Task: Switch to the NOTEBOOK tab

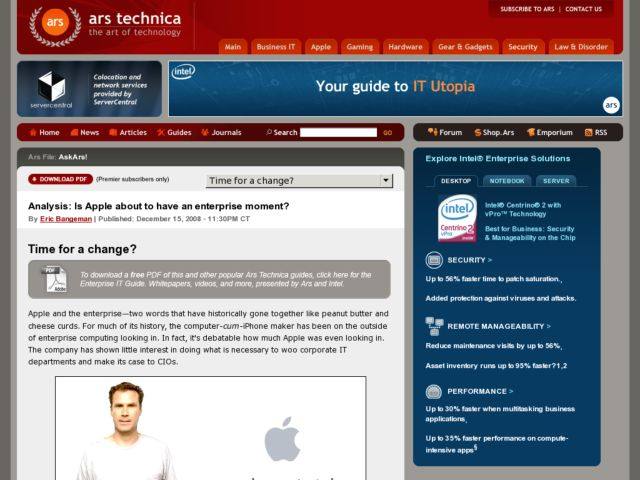Action: coord(507,181)
